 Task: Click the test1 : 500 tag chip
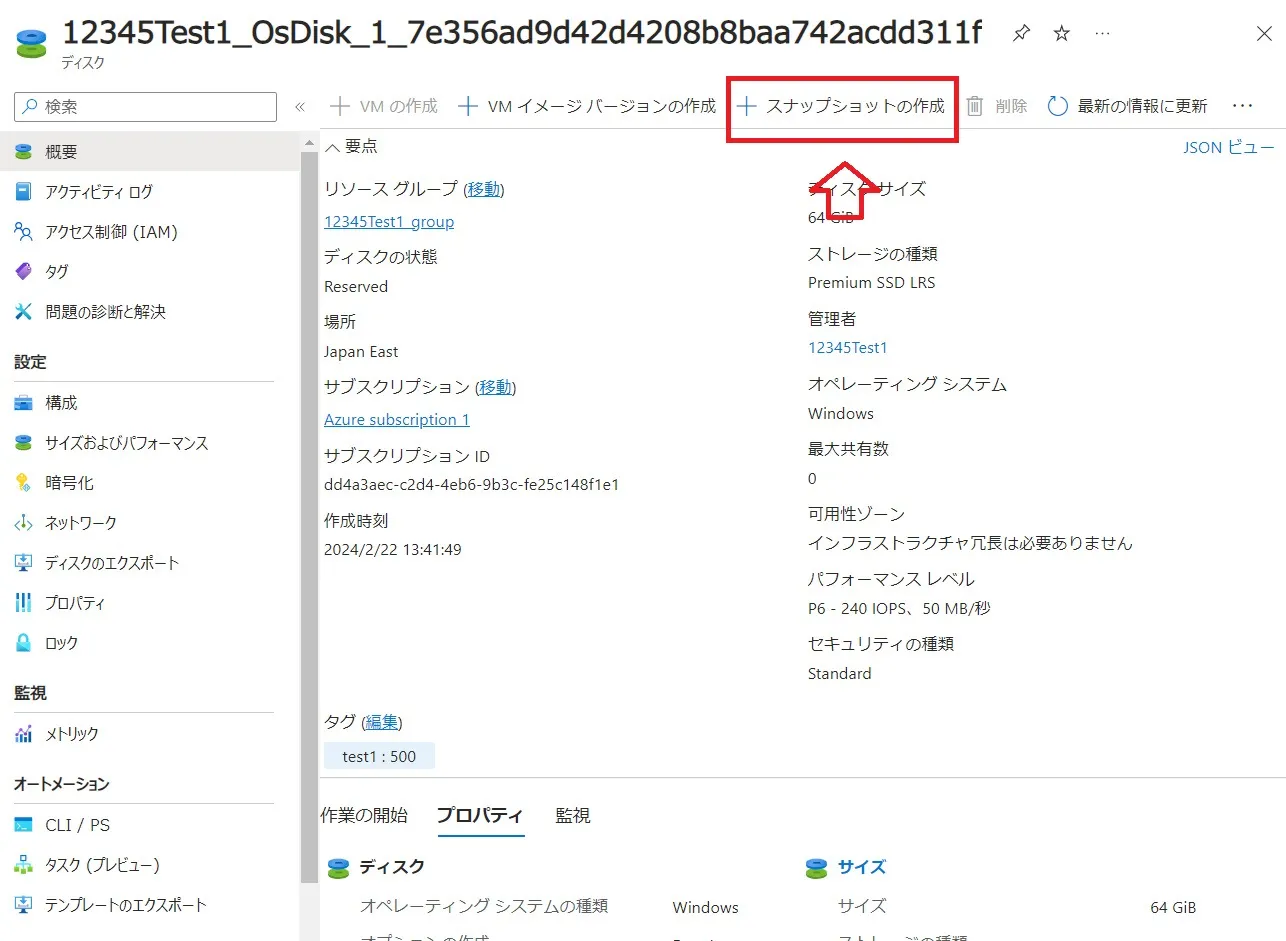(379, 756)
